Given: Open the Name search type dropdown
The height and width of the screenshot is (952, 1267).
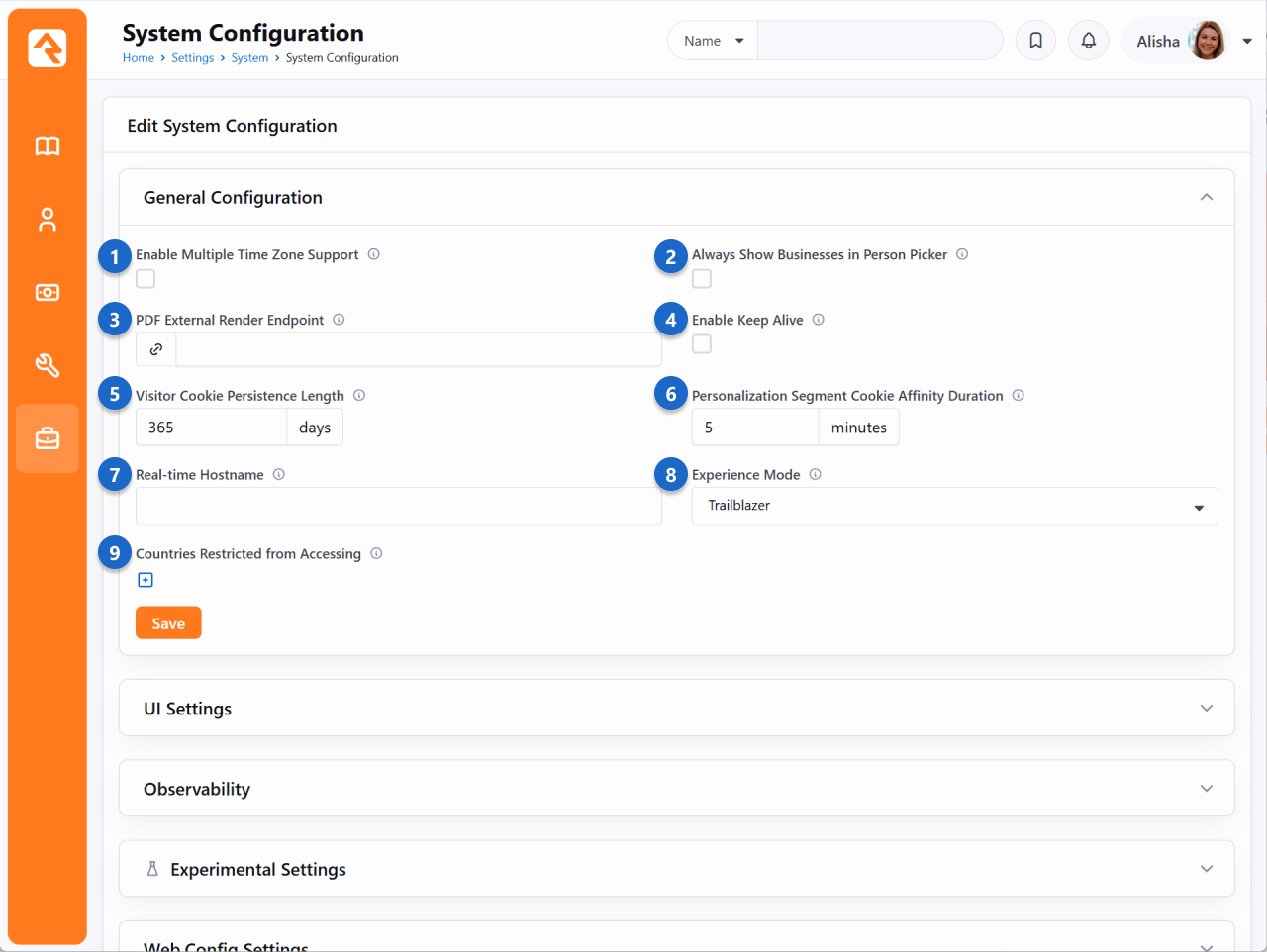Looking at the screenshot, I should click(713, 41).
